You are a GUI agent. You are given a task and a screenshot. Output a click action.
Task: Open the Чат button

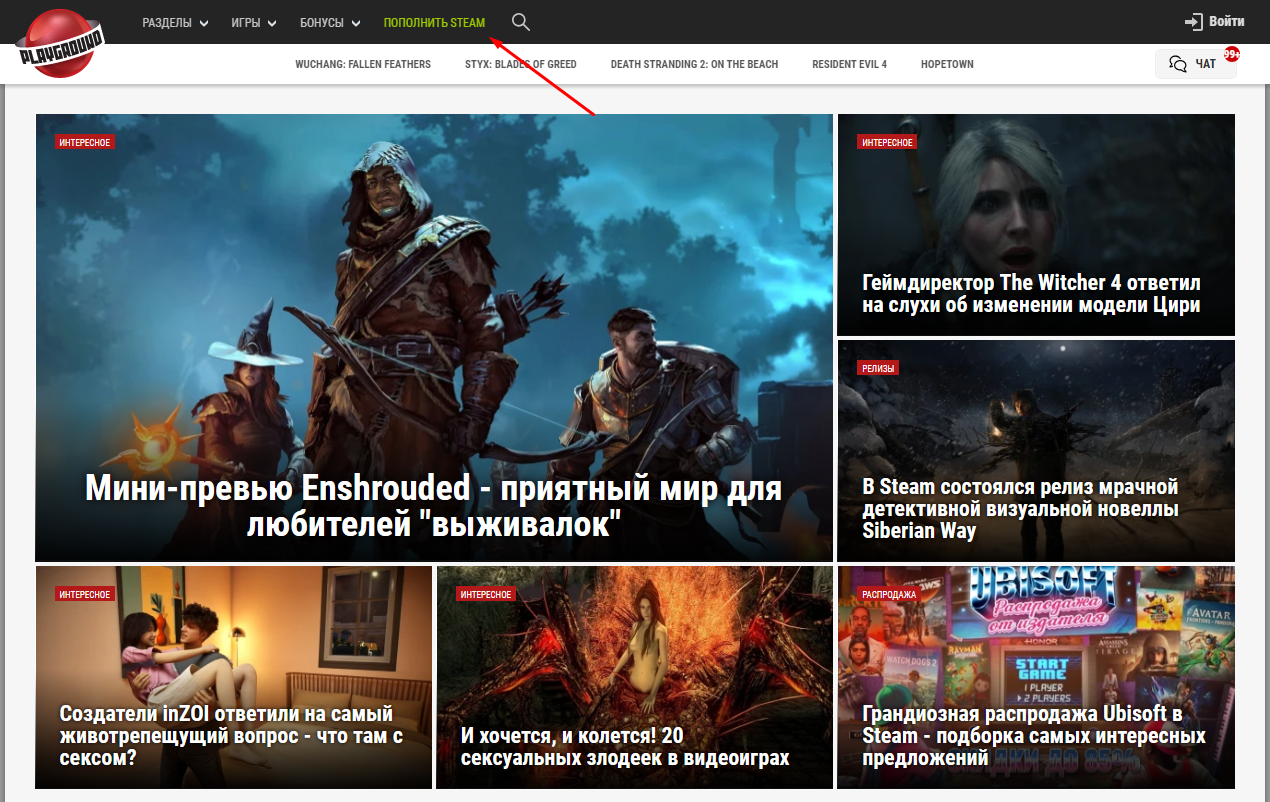pyautogui.click(x=1196, y=64)
